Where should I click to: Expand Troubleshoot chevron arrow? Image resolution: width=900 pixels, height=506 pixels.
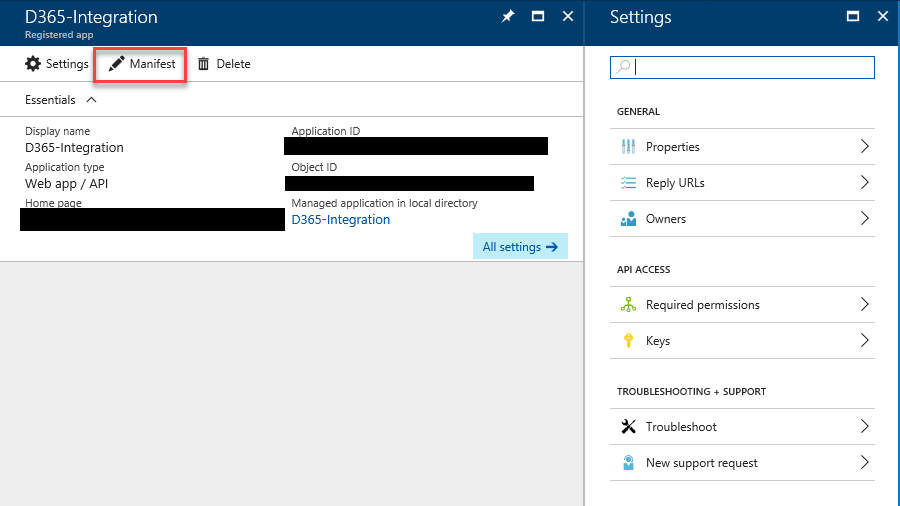click(x=865, y=426)
